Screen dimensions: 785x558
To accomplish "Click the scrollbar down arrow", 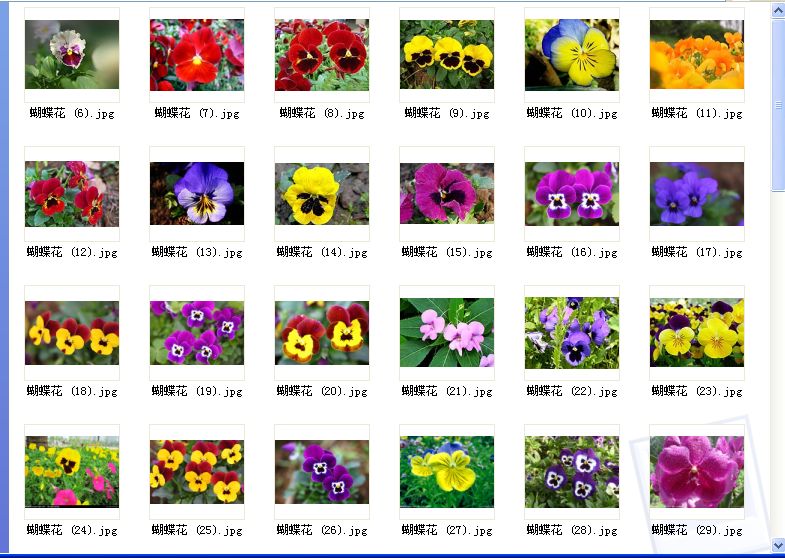I will (778, 545).
